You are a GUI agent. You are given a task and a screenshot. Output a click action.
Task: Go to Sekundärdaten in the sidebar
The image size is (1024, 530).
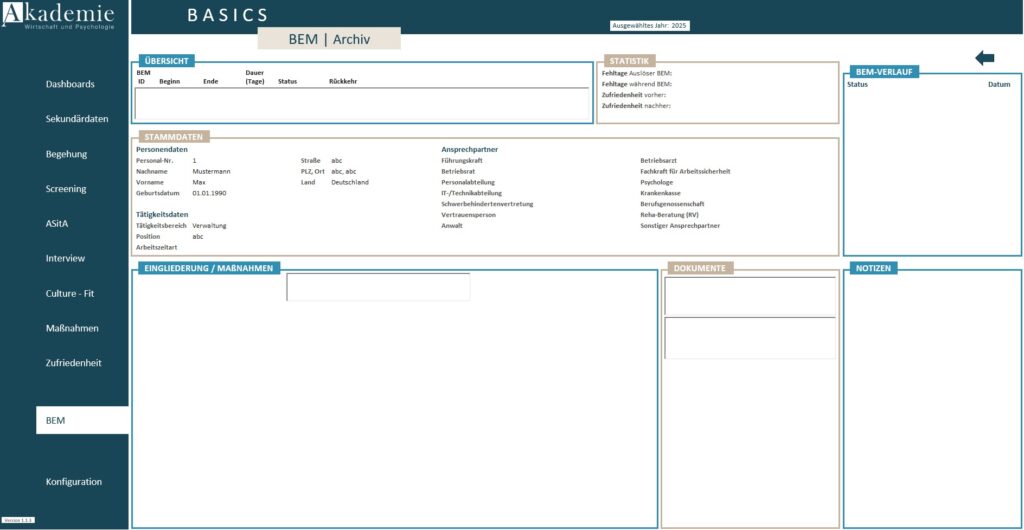click(x=77, y=119)
